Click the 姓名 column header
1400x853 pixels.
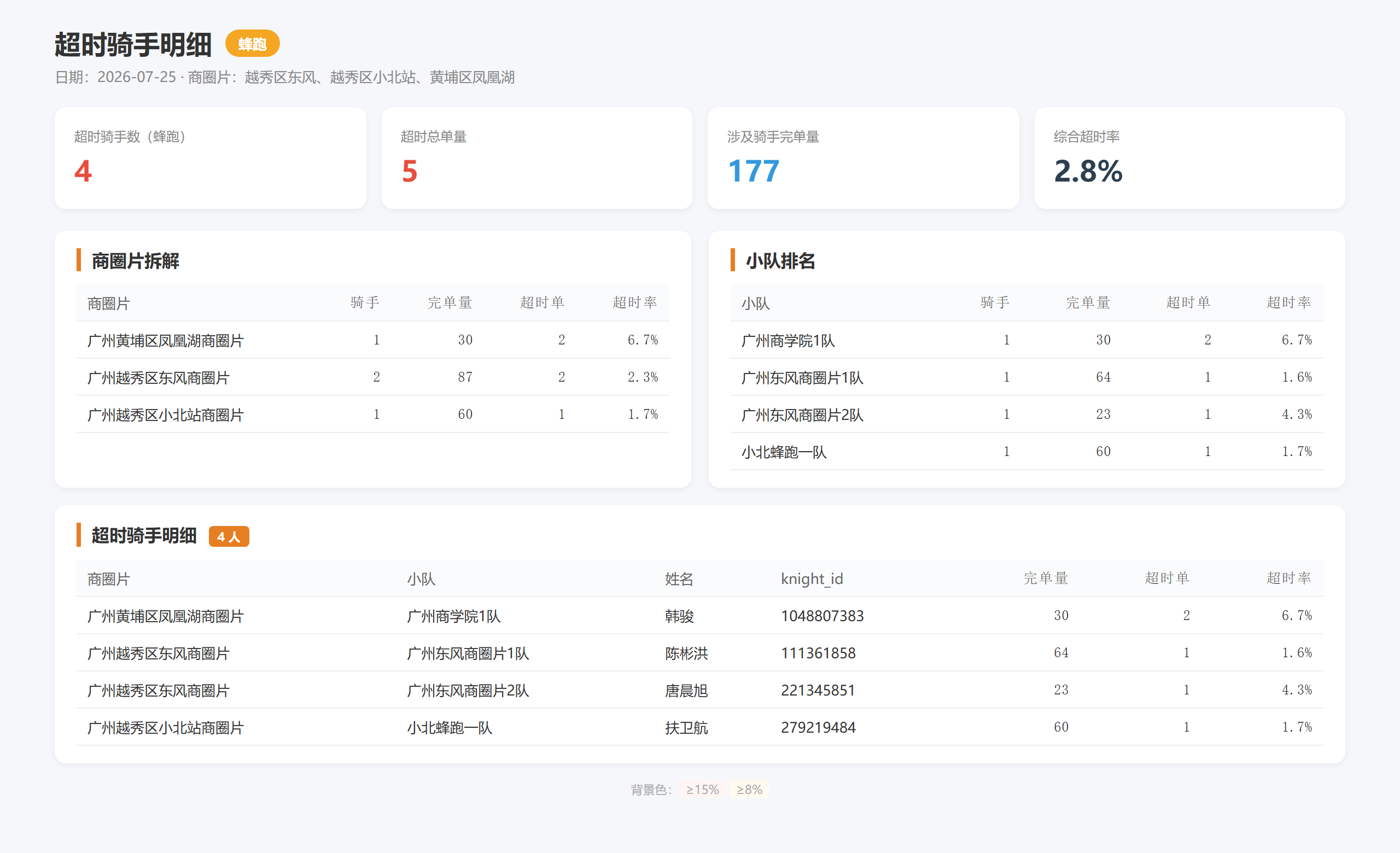pyautogui.click(x=679, y=579)
